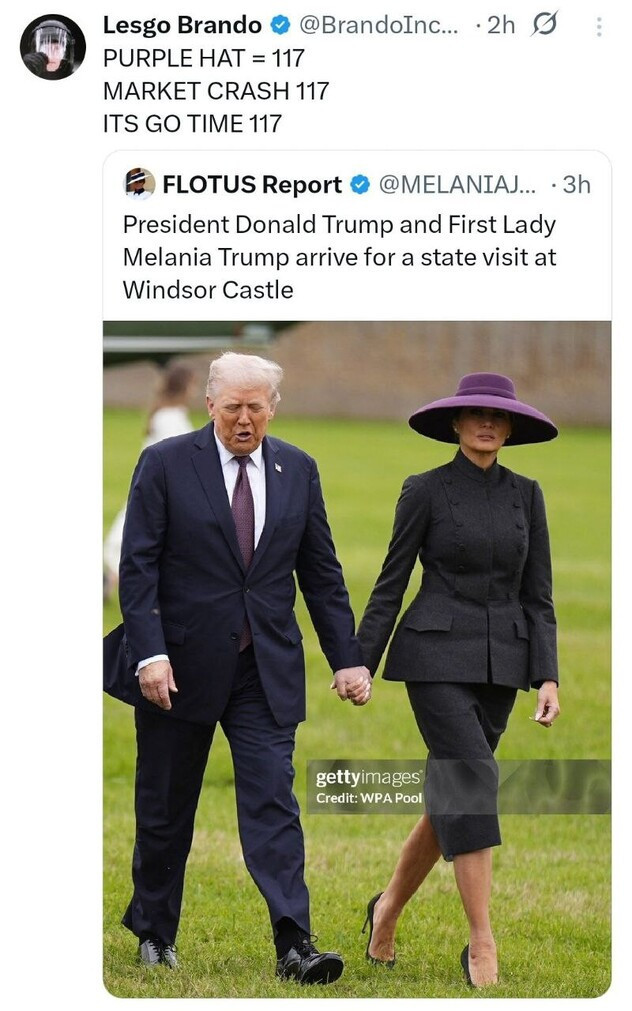
Task: Click the purple hat in the photo
Action: click(483, 409)
